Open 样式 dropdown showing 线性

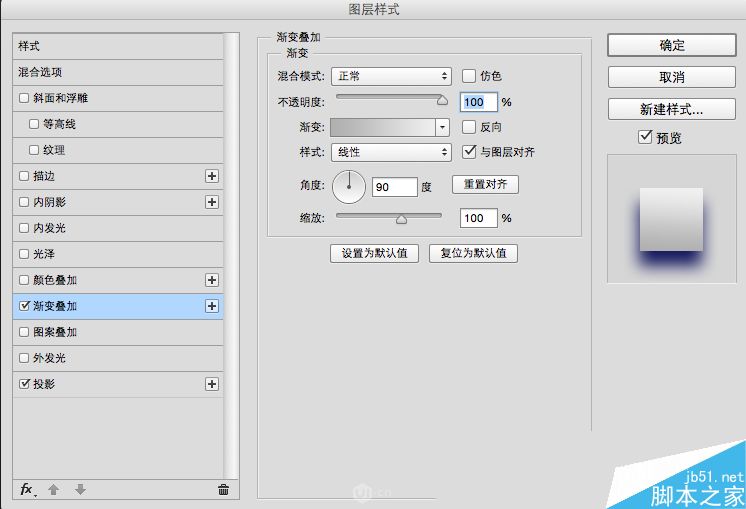coord(391,152)
